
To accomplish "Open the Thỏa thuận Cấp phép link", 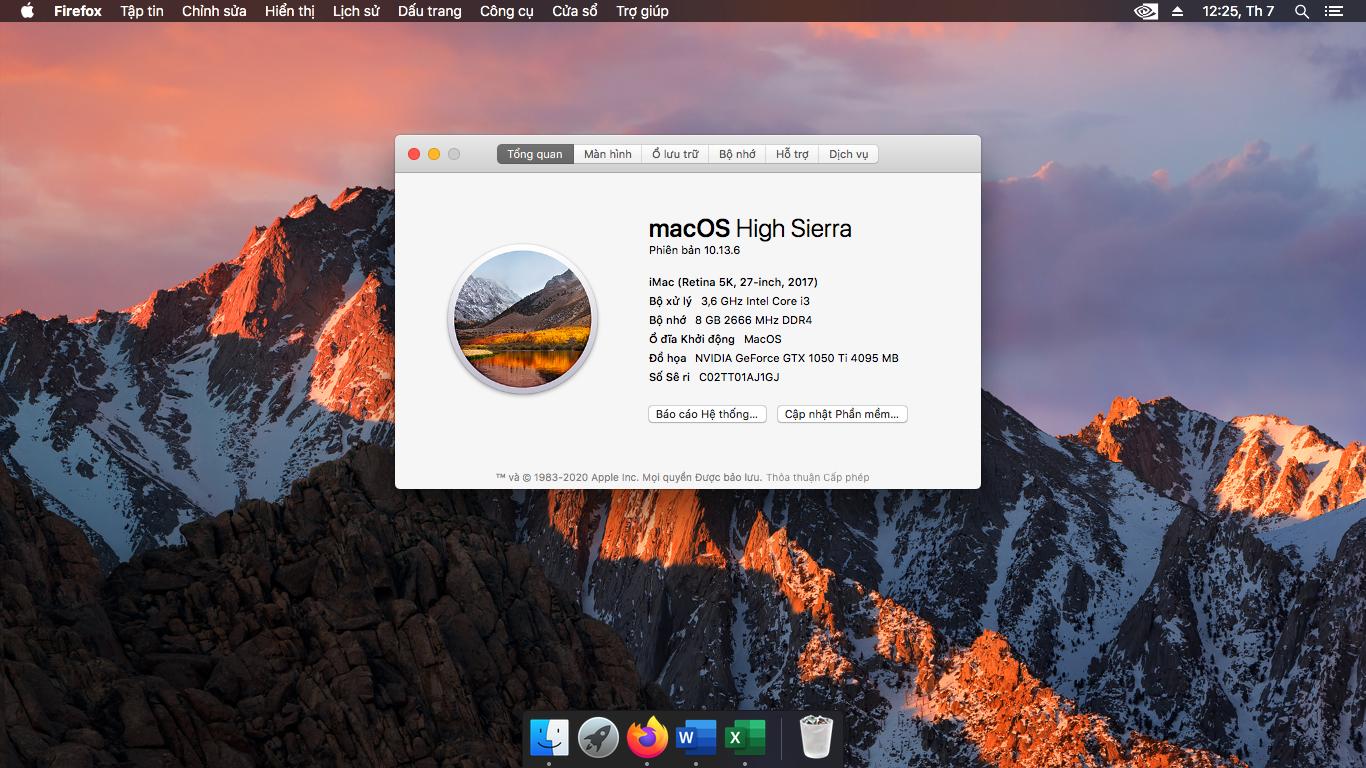I will click(x=818, y=477).
